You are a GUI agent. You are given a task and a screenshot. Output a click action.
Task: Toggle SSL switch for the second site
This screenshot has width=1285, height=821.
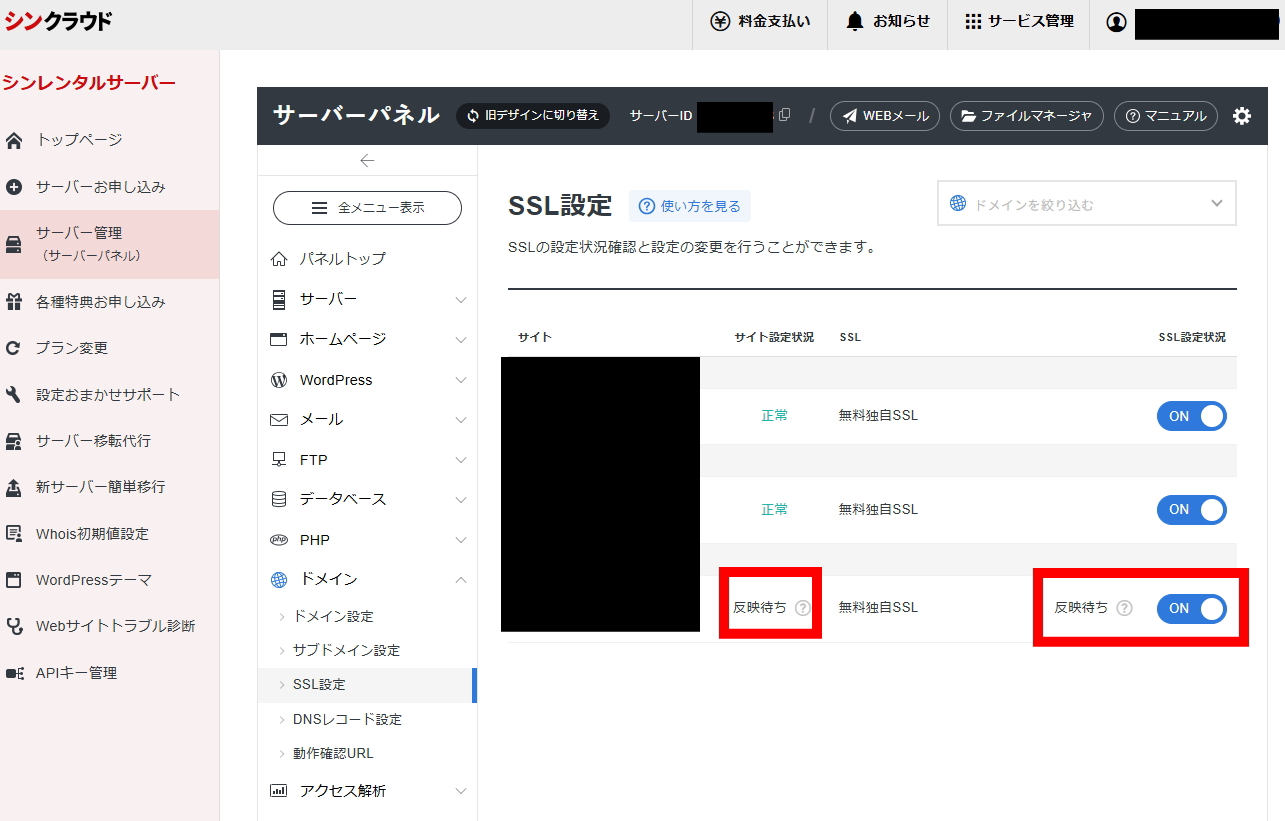click(1191, 510)
